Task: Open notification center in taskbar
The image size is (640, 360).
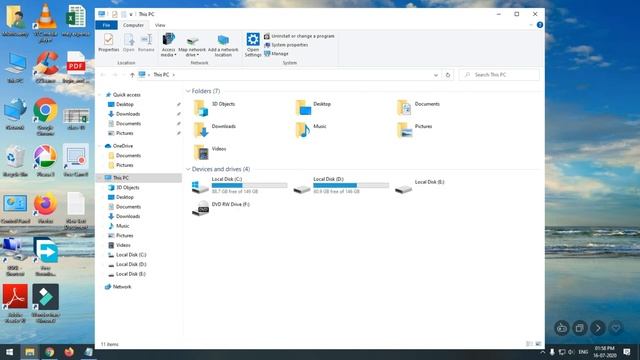Action: tap(627, 352)
